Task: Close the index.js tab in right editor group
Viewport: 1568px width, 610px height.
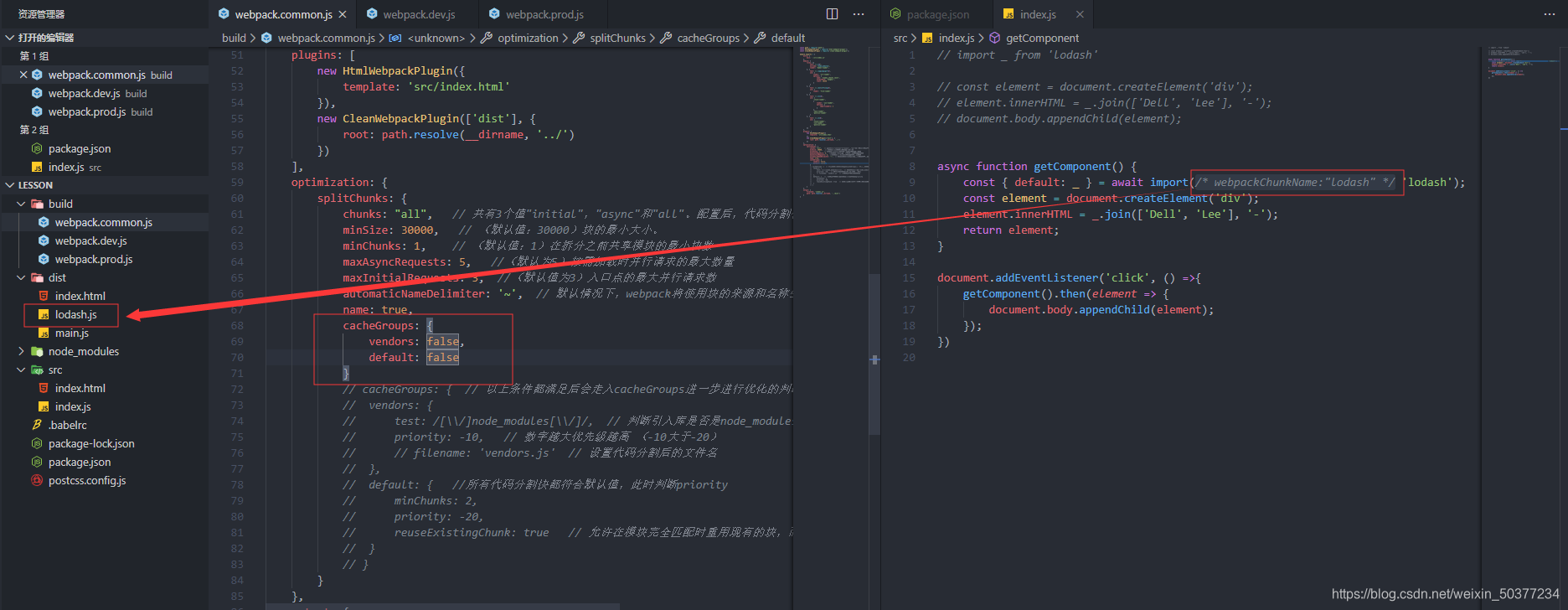Action: coord(1080,14)
